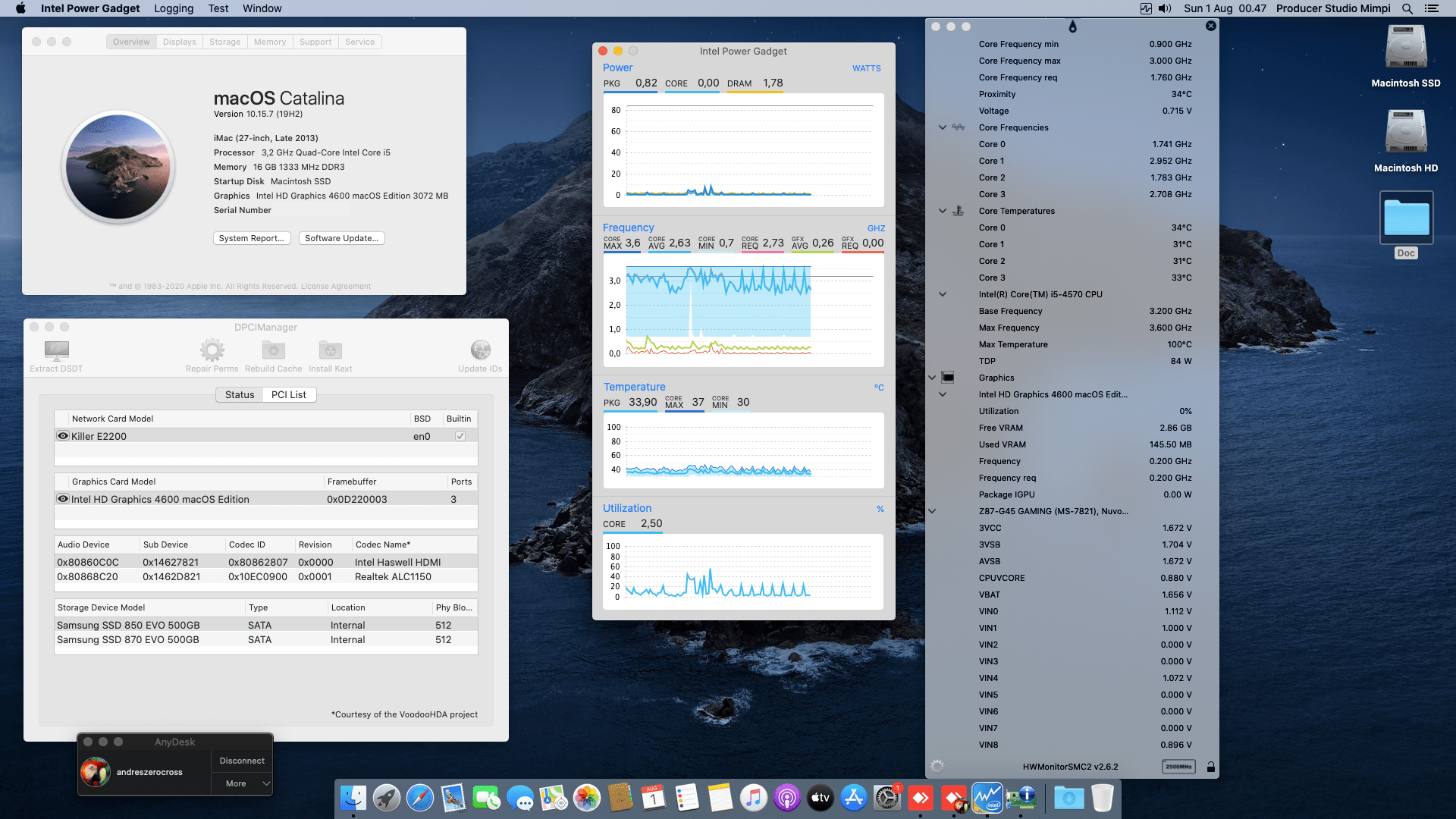Open Photos from the Dock

[x=587, y=798]
